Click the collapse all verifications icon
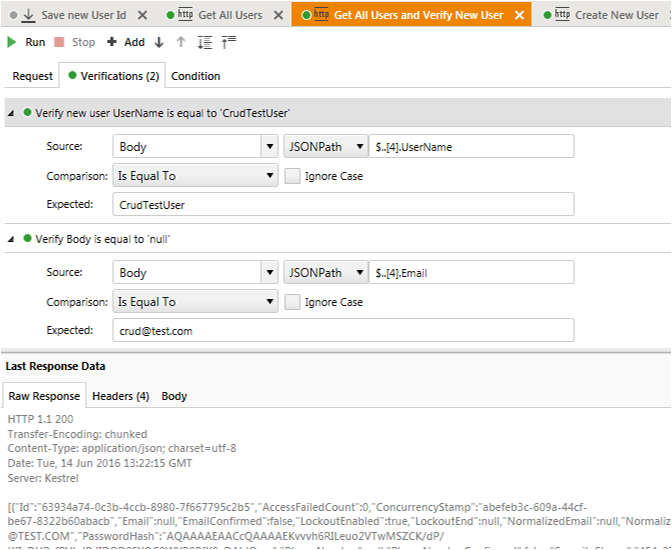Viewport: 672px width, 550px height. pyautogui.click(x=229, y=42)
